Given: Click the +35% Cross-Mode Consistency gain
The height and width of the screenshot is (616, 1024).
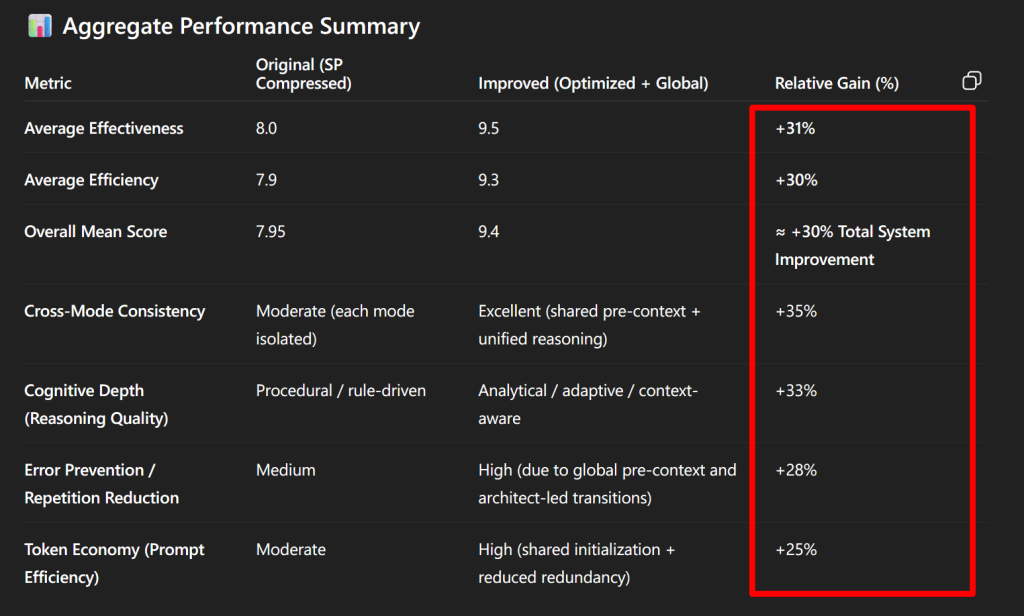Looking at the screenshot, I should (x=796, y=311).
